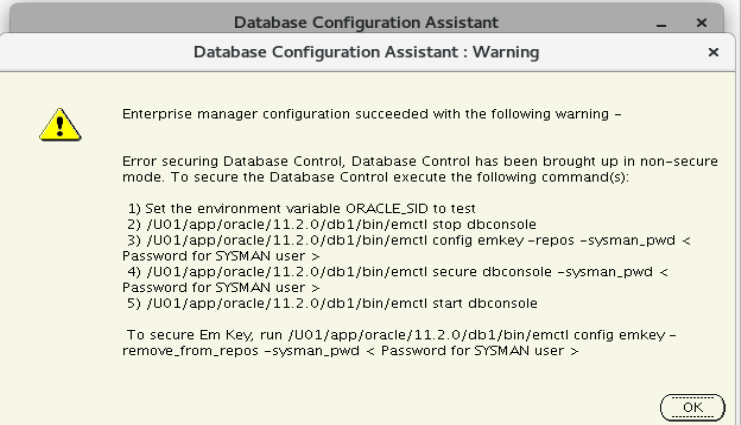Click the OK button to dismiss the warning

692,408
